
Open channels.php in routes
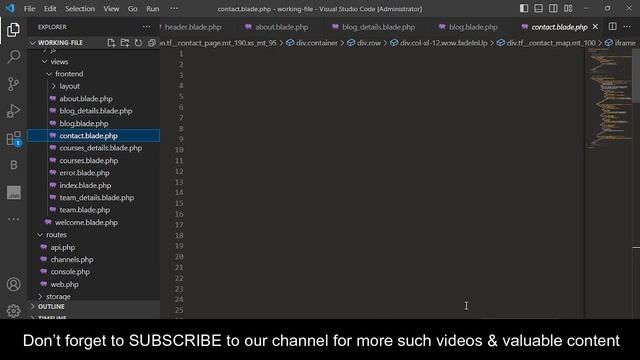[72, 260]
